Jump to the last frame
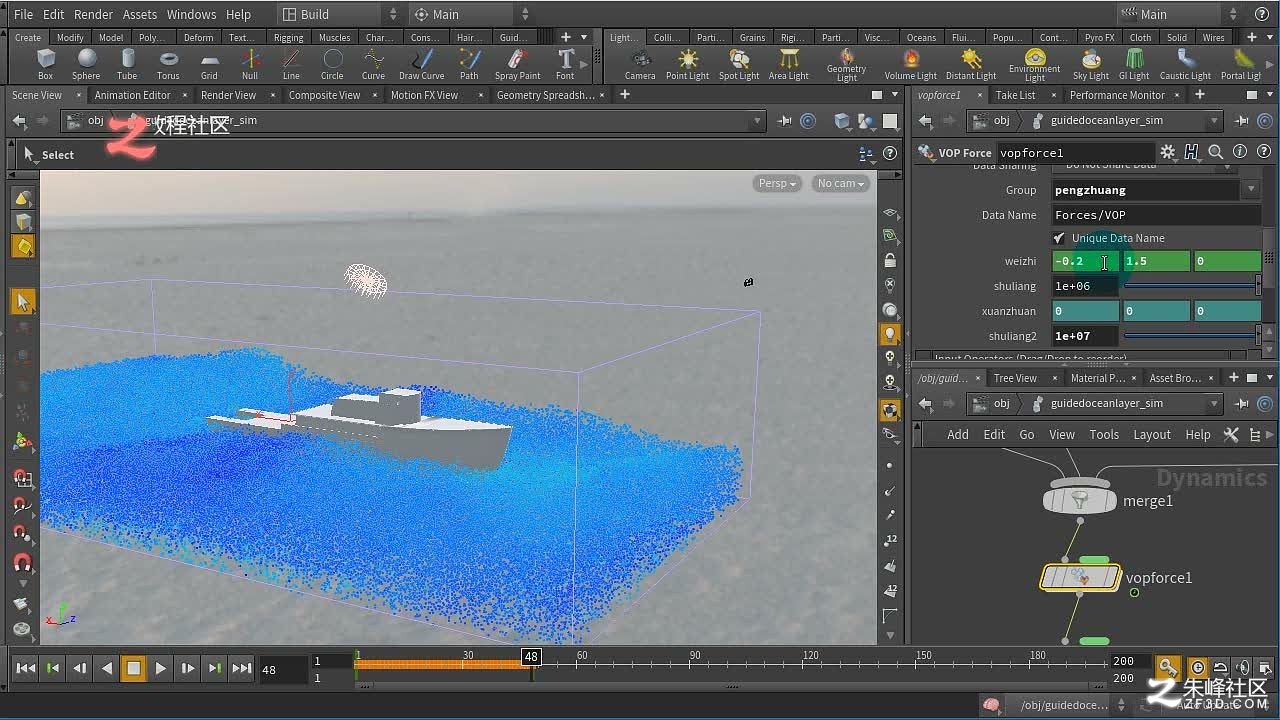The image size is (1280, 720). (241, 668)
